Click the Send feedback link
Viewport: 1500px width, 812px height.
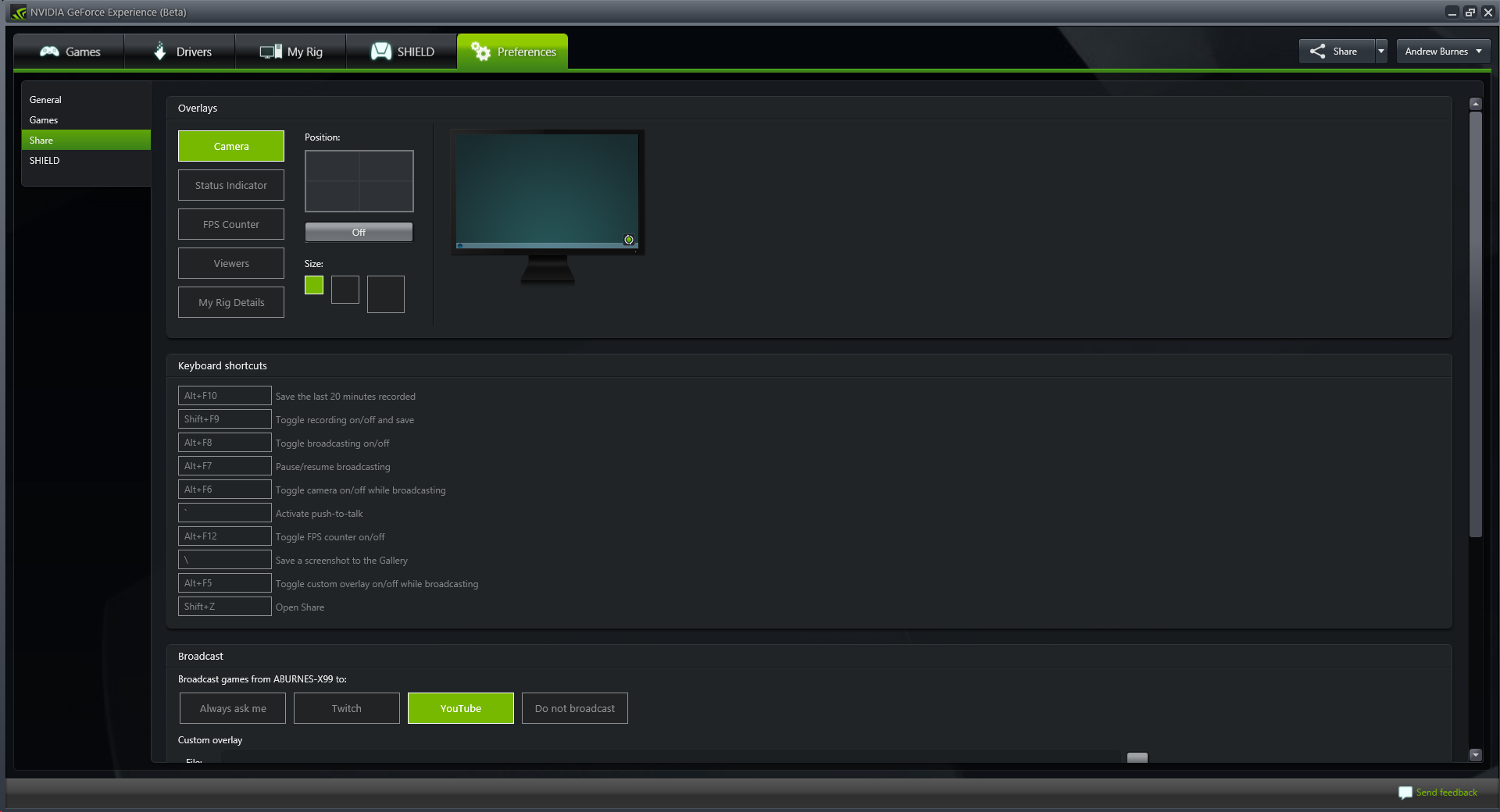click(1446, 792)
